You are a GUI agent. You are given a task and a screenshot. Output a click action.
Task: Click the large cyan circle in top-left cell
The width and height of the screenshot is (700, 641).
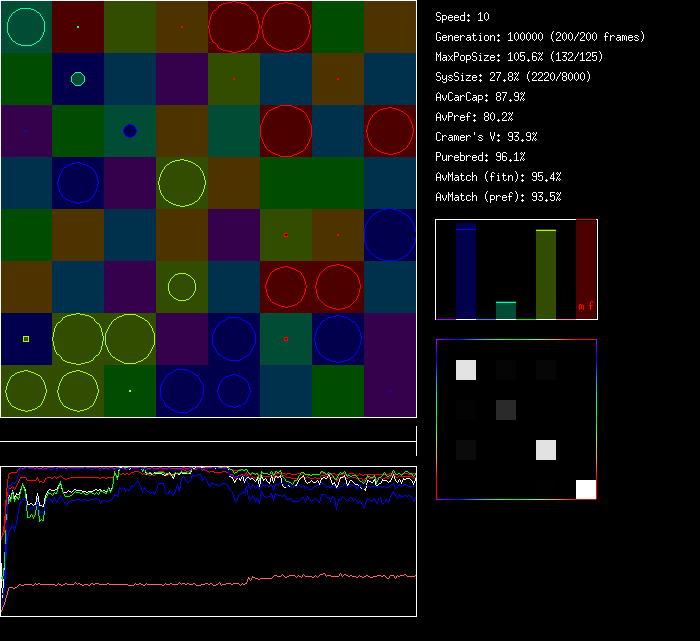(26, 27)
